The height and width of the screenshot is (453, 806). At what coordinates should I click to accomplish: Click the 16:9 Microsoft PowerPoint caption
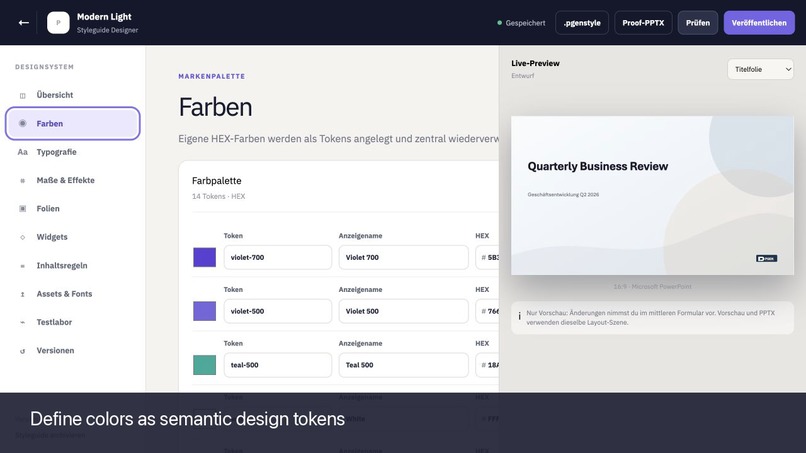click(652, 286)
